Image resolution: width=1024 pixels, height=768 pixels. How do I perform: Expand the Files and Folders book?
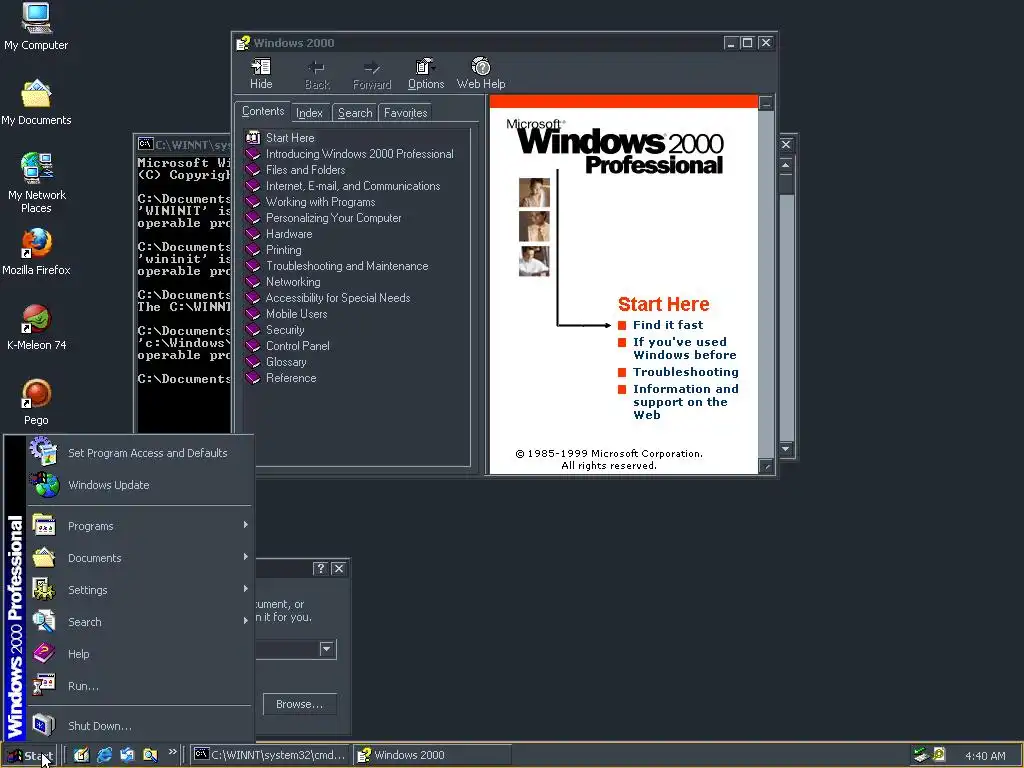tap(253, 170)
